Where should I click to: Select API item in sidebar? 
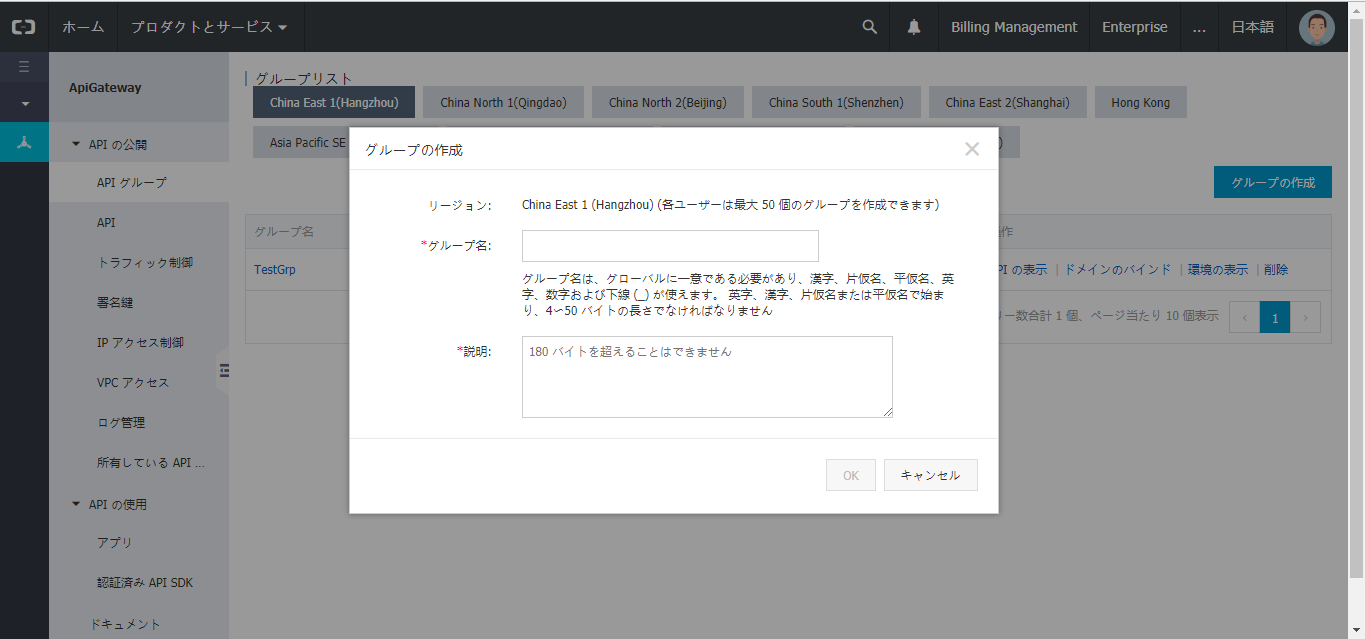click(139, 223)
